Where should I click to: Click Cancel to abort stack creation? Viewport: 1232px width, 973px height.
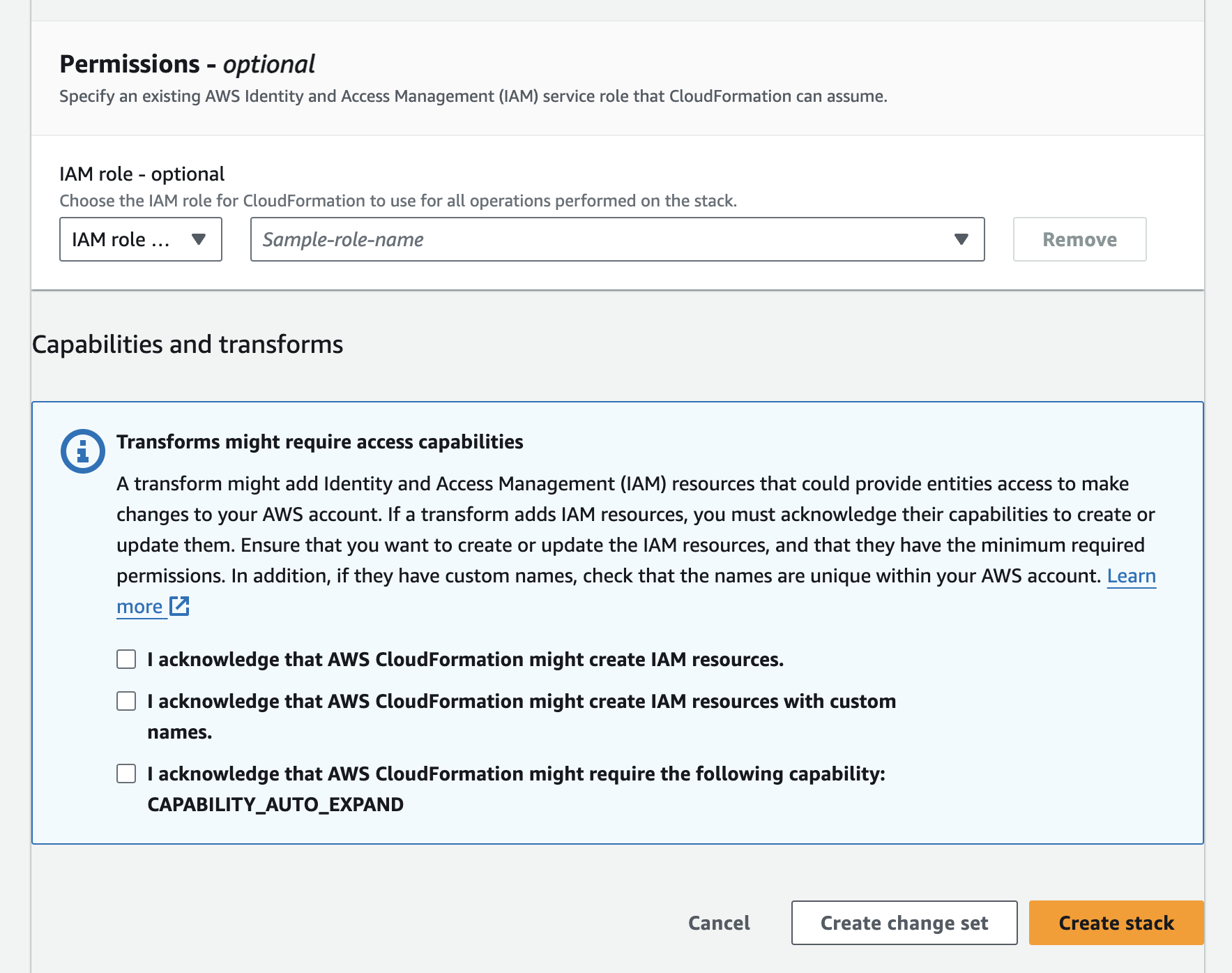coord(719,923)
